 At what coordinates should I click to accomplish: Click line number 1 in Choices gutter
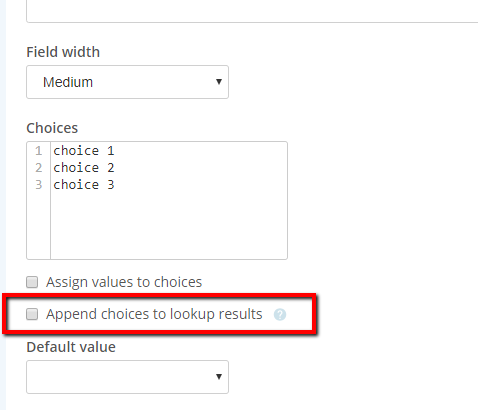coord(39,151)
